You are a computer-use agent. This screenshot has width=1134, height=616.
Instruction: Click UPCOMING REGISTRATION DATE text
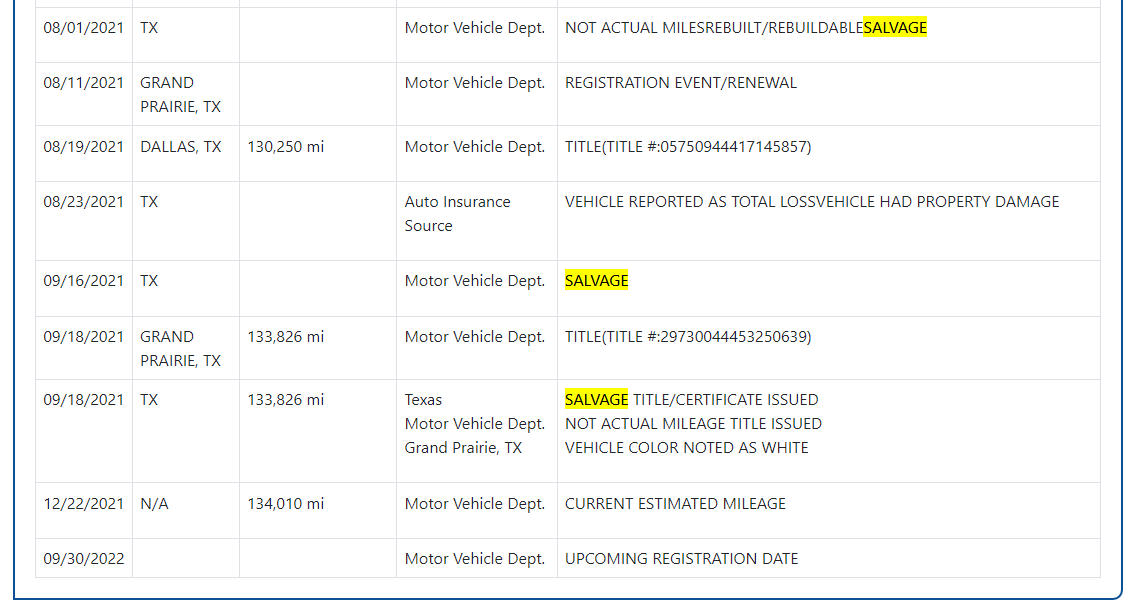[681, 559]
